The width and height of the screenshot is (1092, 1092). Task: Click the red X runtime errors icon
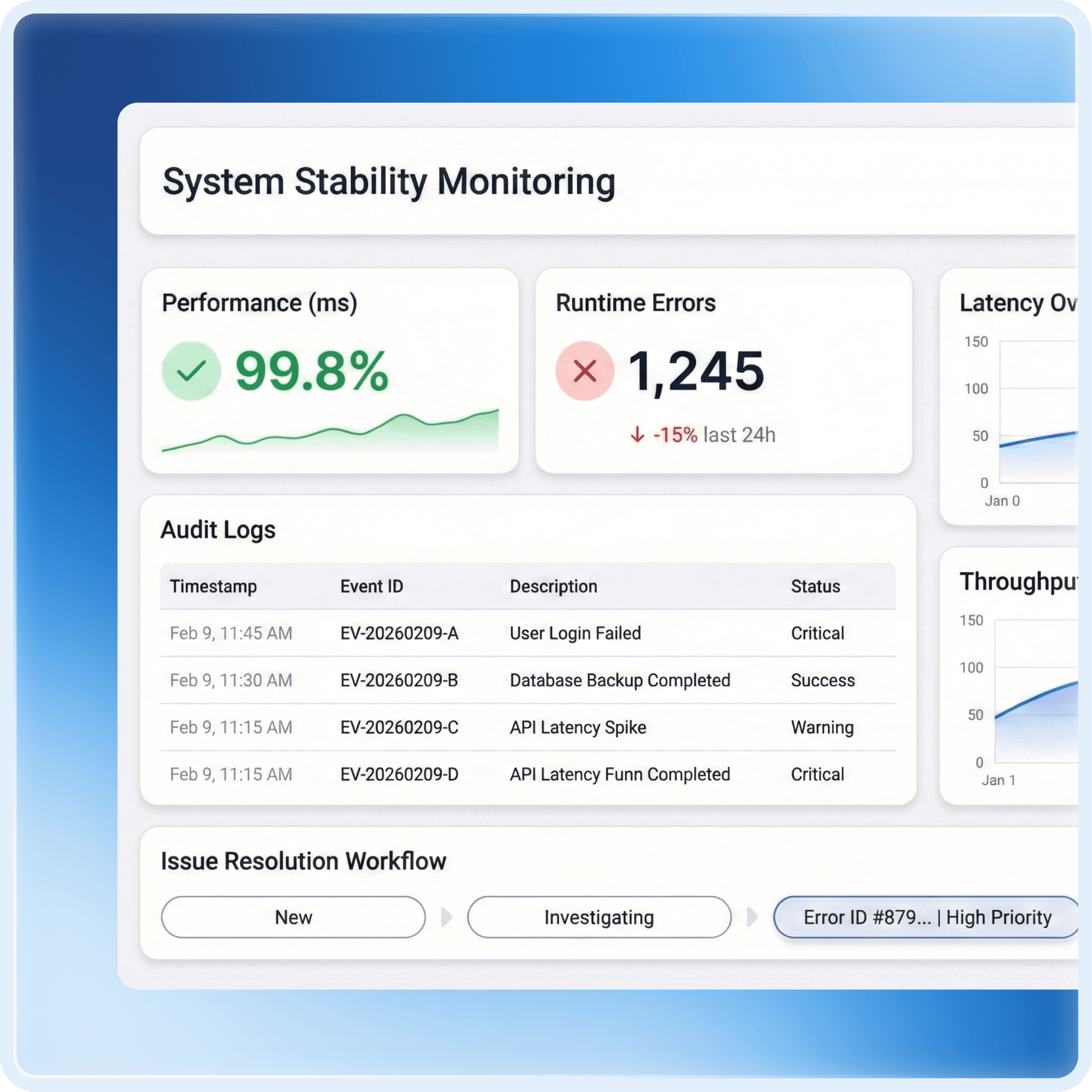584,371
